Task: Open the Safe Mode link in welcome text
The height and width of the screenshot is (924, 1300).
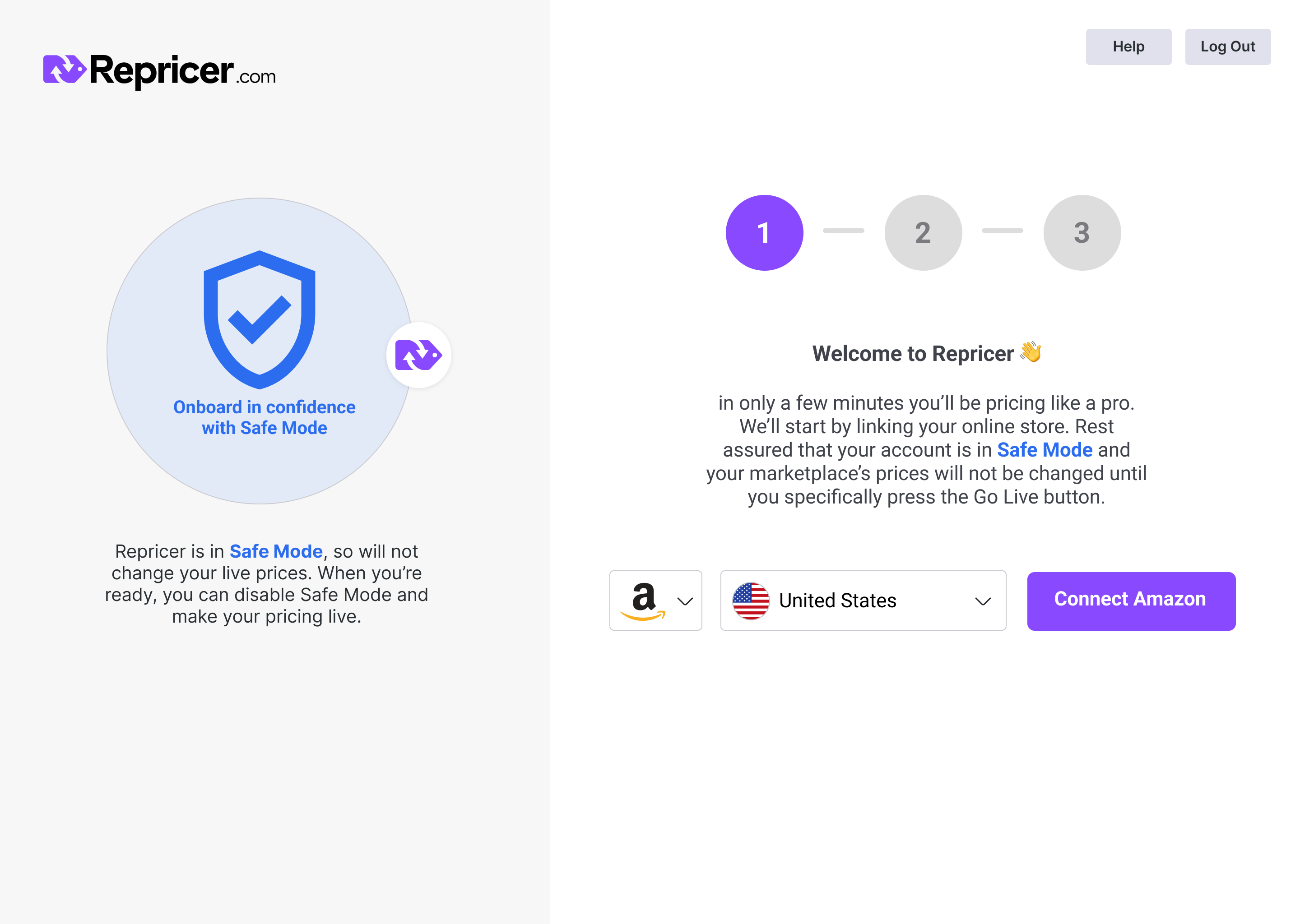Action: pos(1045,450)
